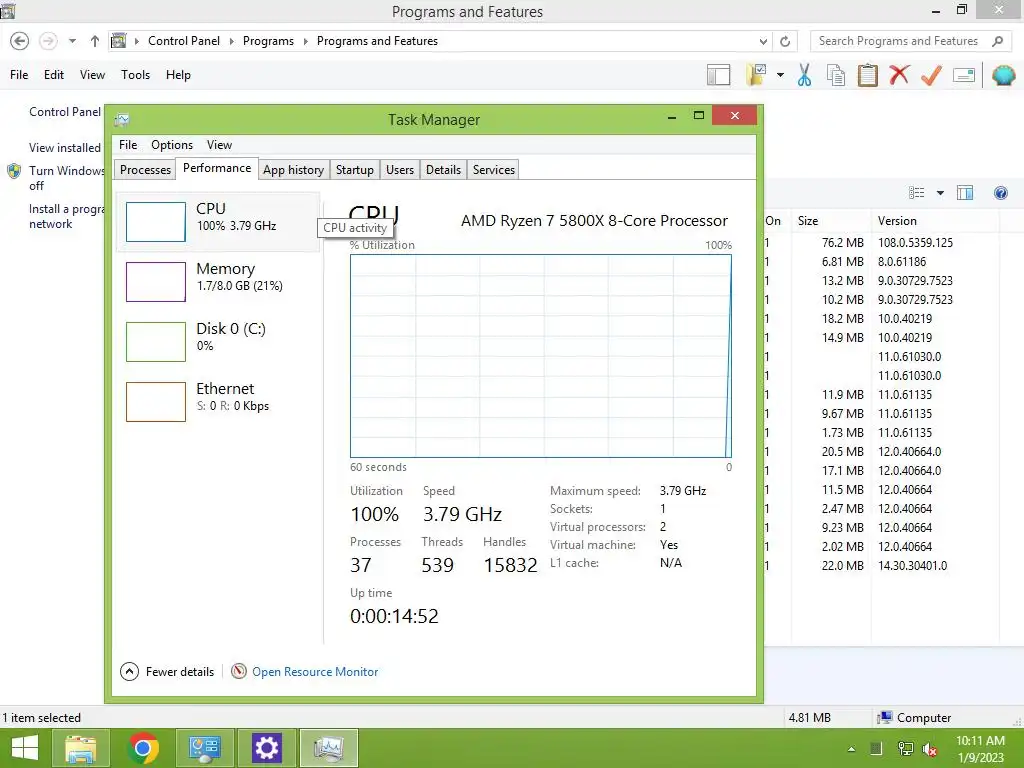Open the gear settings taskbar app

tap(266, 748)
